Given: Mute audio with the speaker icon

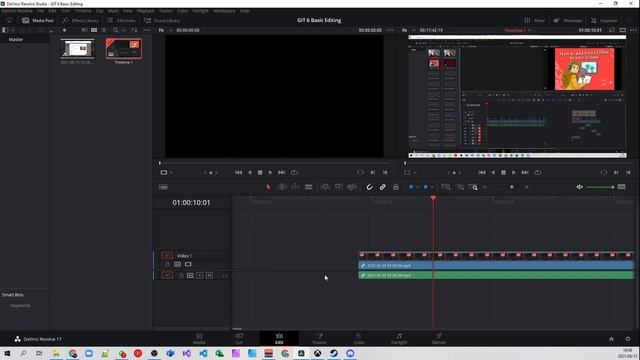Looking at the screenshot, I should 580,187.
